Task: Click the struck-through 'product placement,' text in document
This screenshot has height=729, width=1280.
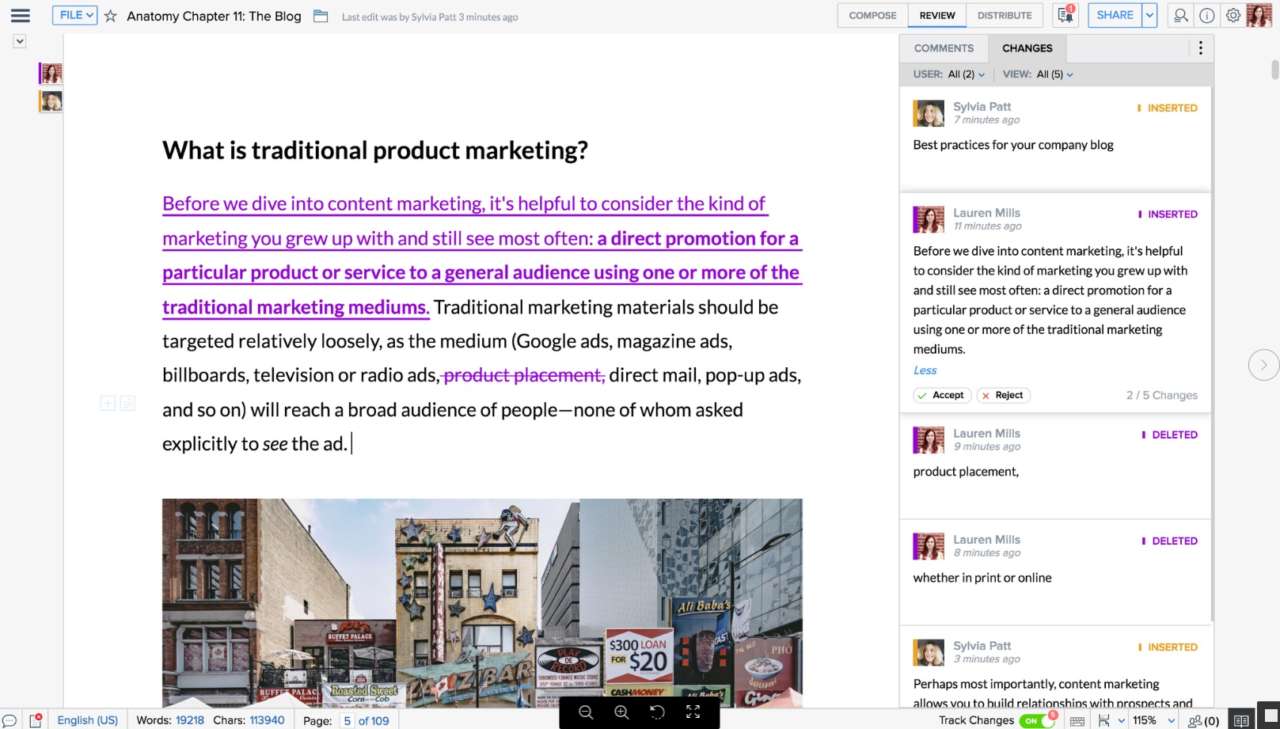Action: tap(524, 375)
